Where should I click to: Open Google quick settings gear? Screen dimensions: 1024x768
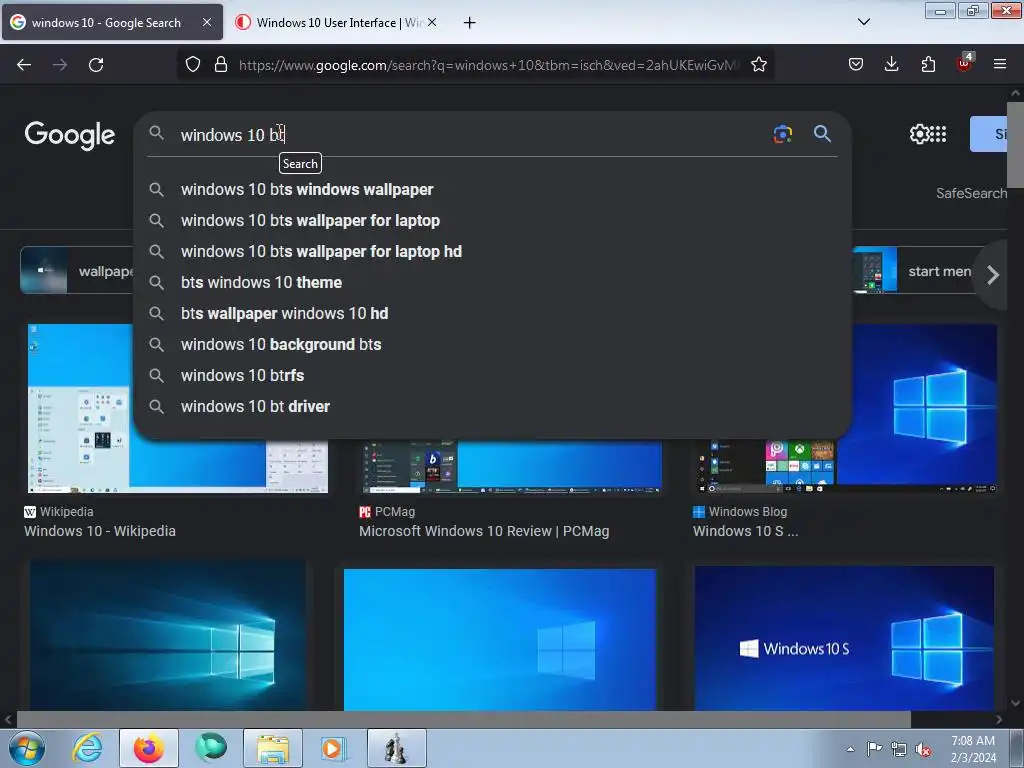(x=919, y=134)
